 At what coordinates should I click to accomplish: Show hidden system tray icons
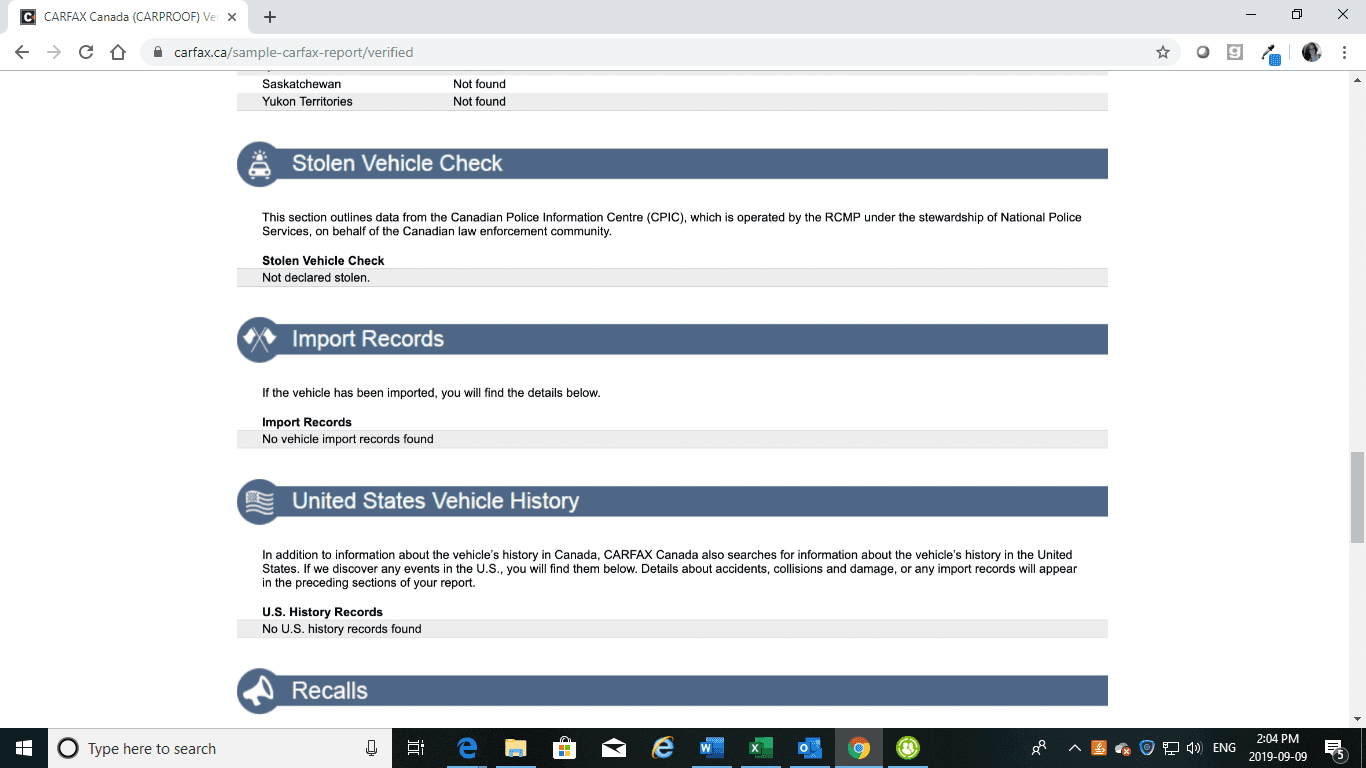tap(1075, 748)
